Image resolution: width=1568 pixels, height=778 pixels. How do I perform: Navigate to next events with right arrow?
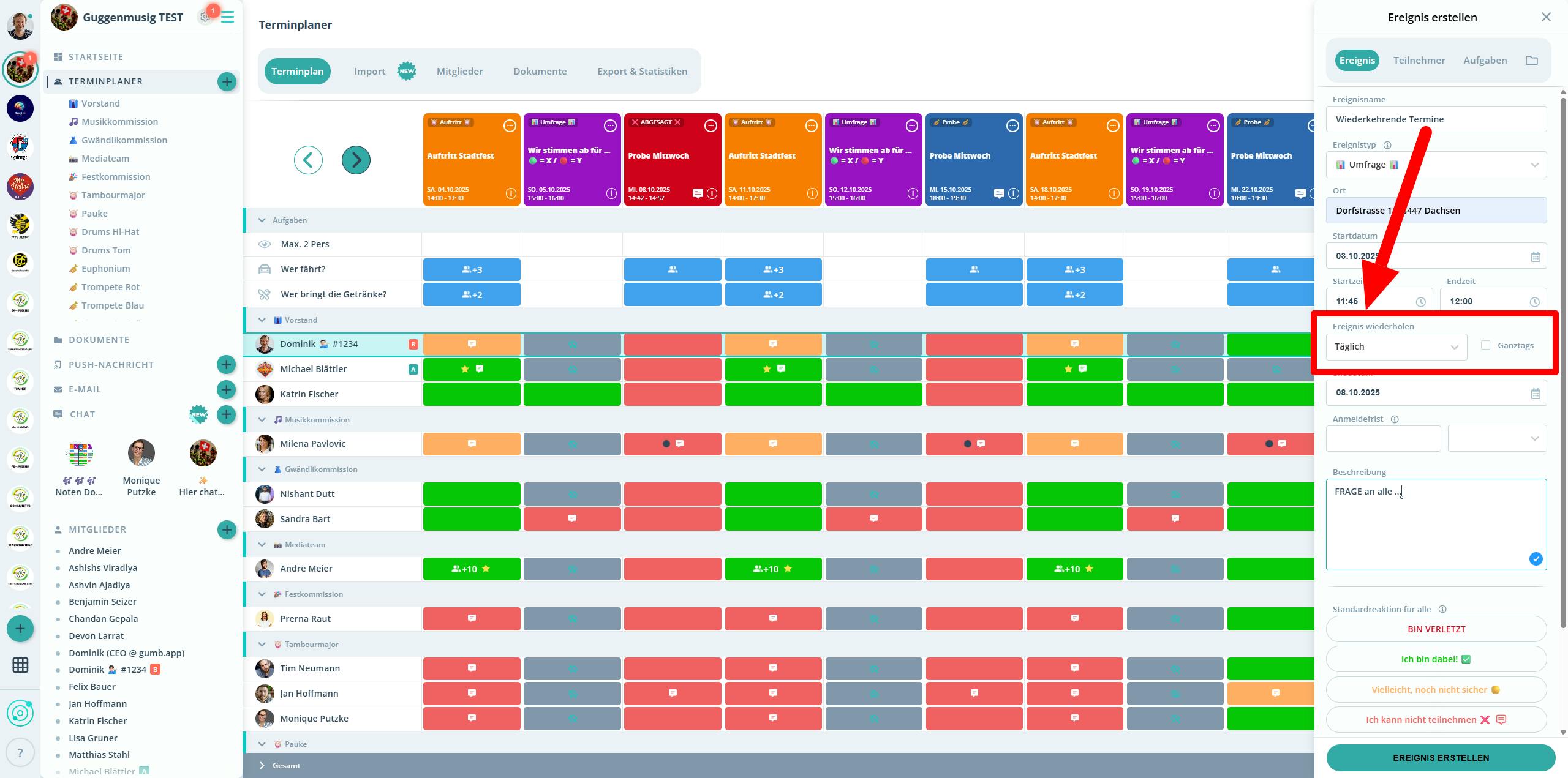pyautogui.click(x=356, y=160)
